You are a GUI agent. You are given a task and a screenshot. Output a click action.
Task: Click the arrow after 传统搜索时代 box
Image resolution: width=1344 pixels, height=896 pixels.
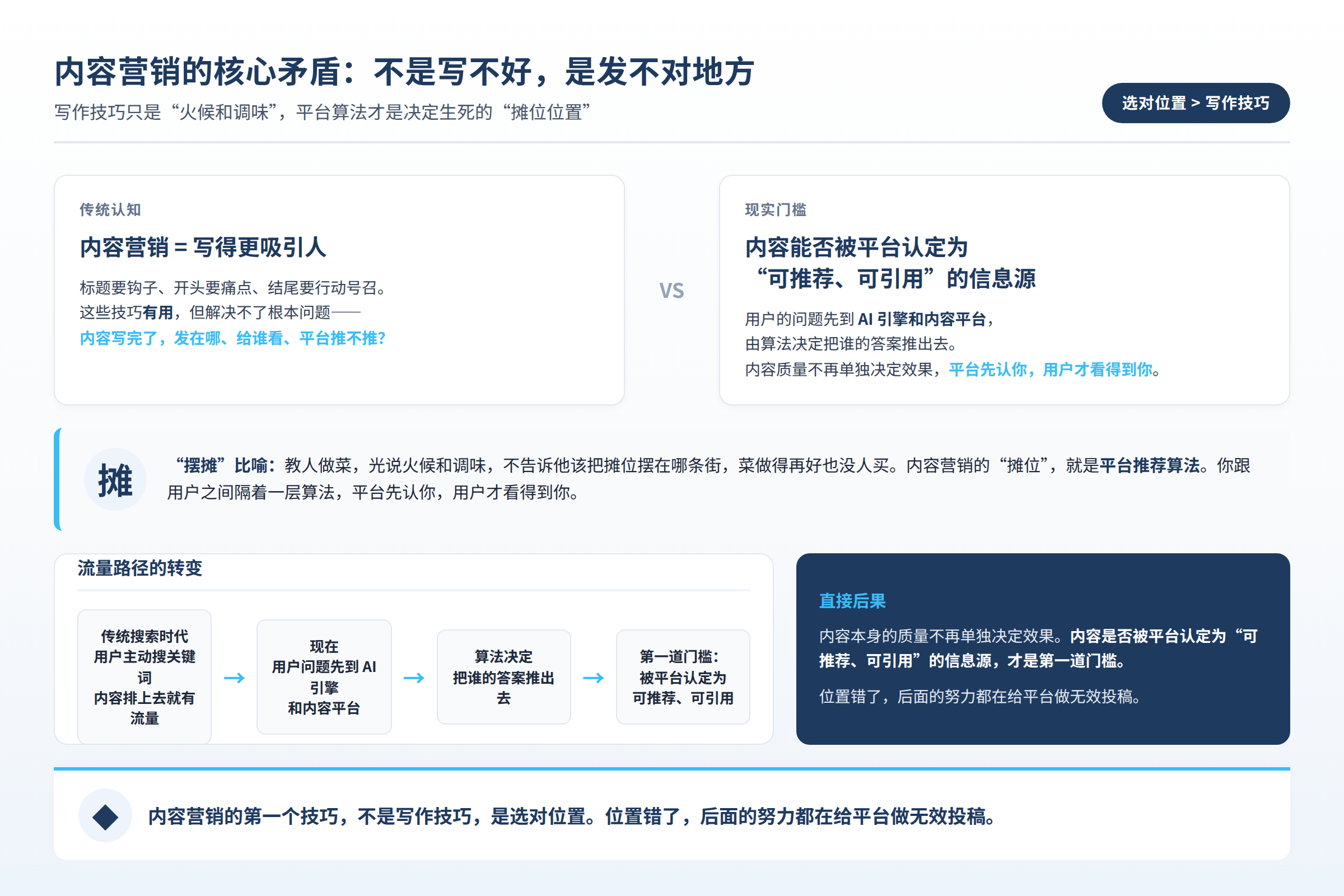coord(234,678)
